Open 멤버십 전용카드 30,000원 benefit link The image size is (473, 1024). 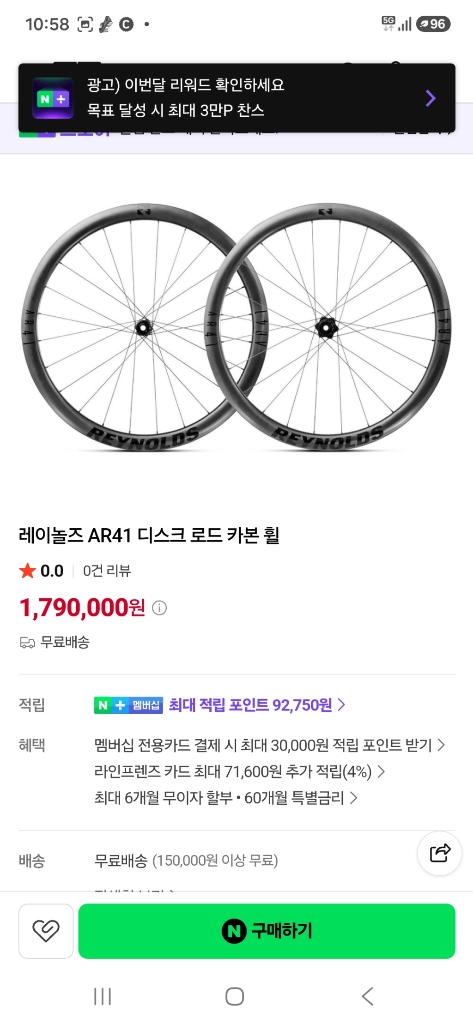[x=270, y=745]
